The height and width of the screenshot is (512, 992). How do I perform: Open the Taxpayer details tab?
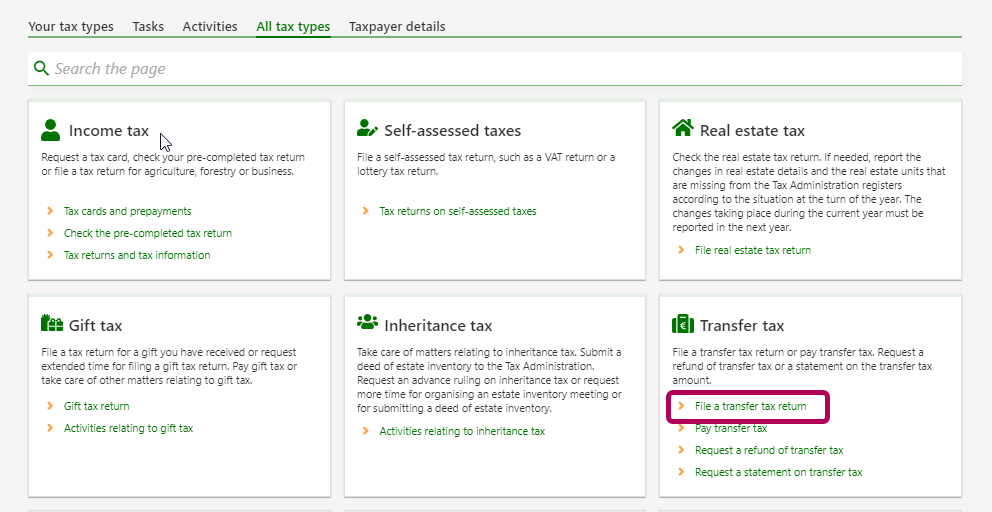[x=397, y=27]
